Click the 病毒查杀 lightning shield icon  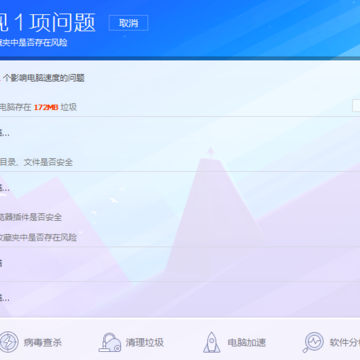pyautogui.click(x=8, y=342)
